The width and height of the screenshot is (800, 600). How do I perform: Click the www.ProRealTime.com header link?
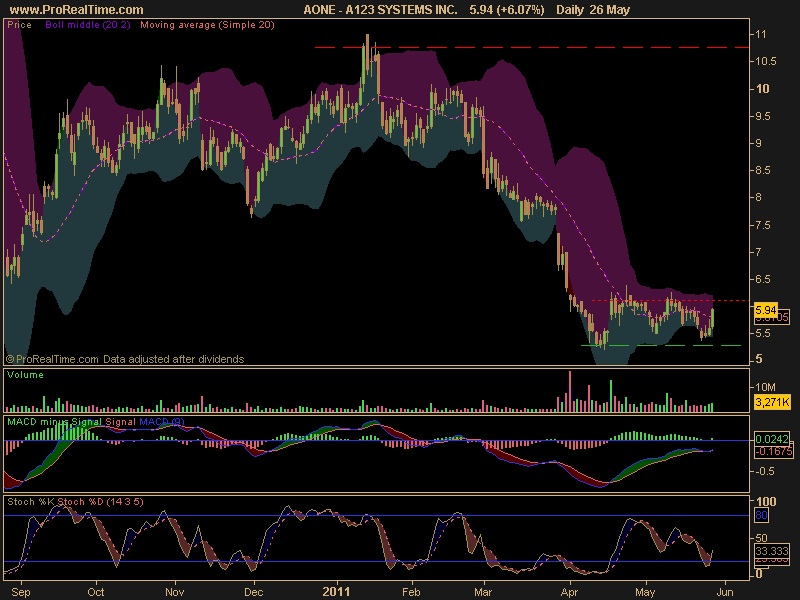77,10
